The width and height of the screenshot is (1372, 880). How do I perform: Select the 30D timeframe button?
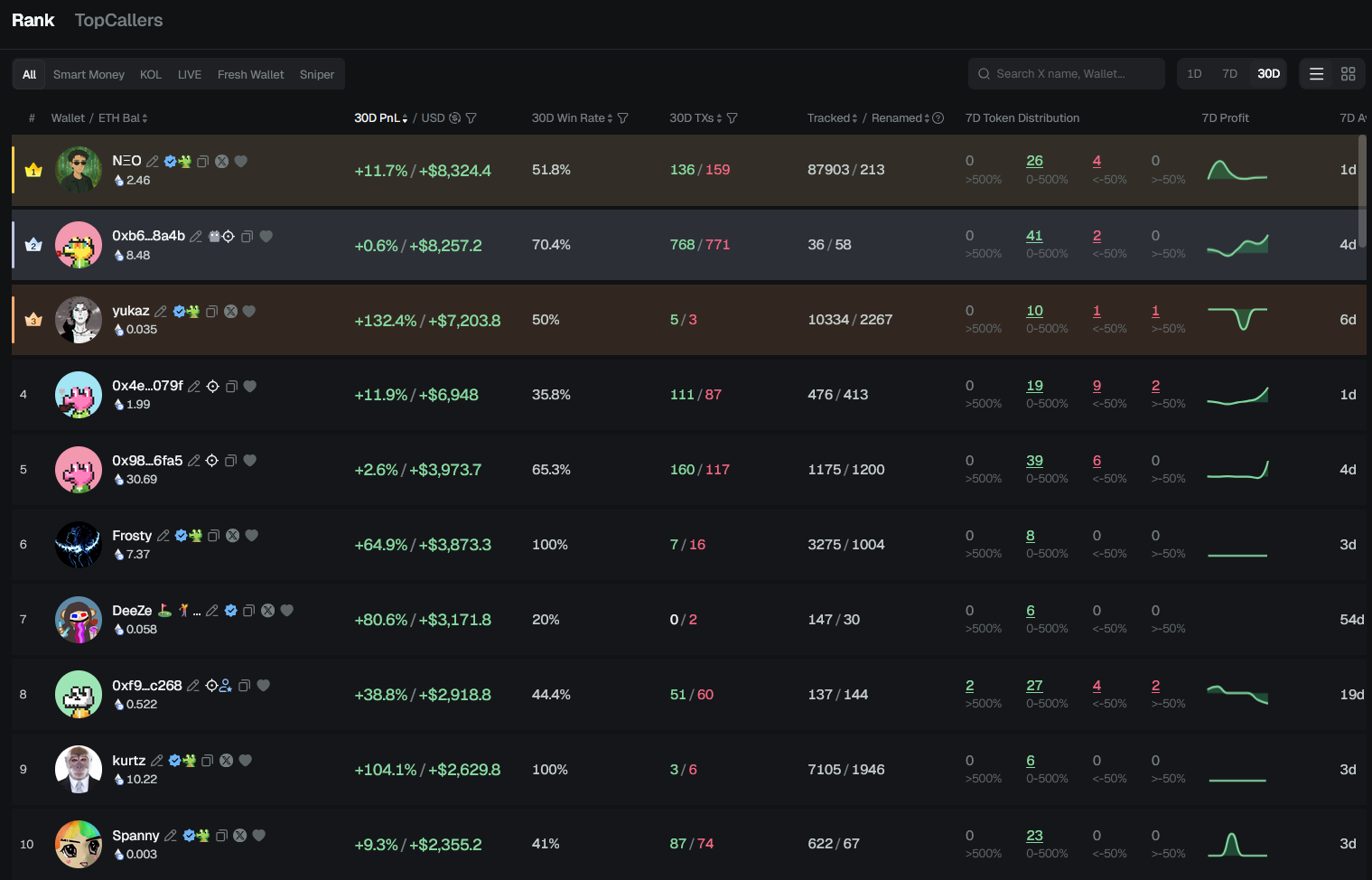1268,74
